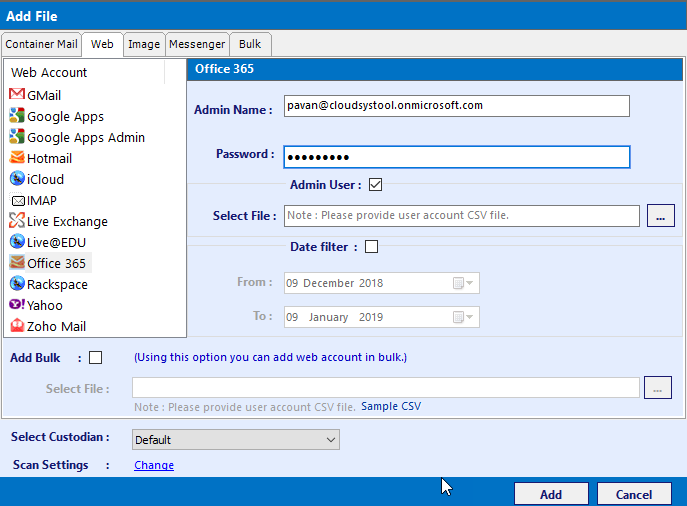The image size is (687, 506).
Task: Open the Sample CSV link
Action: [391, 406]
